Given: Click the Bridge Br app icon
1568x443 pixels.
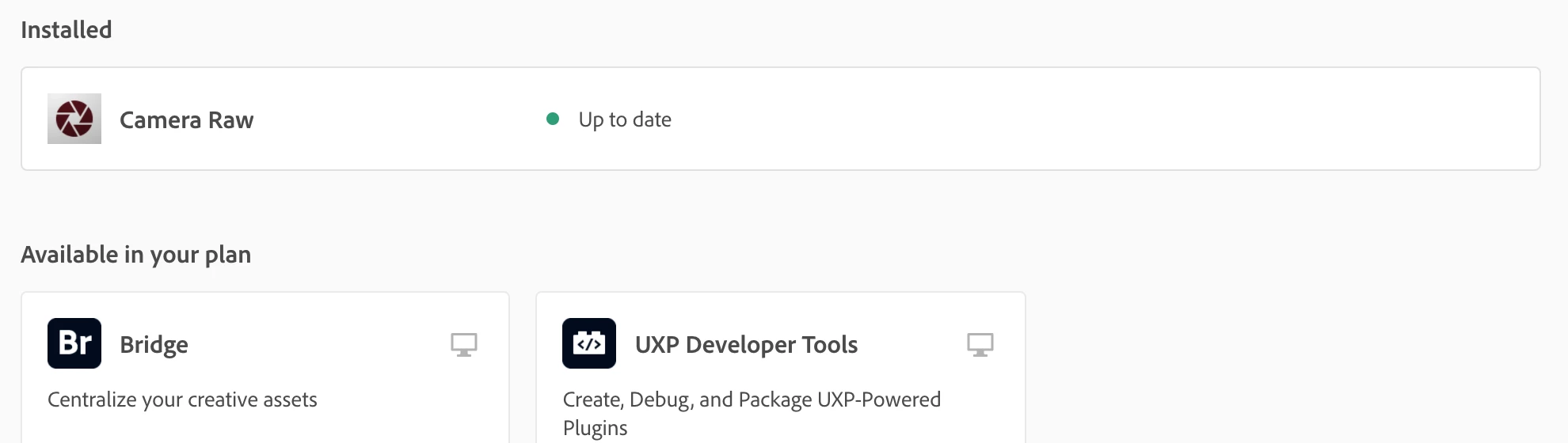Looking at the screenshot, I should pyautogui.click(x=74, y=343).
